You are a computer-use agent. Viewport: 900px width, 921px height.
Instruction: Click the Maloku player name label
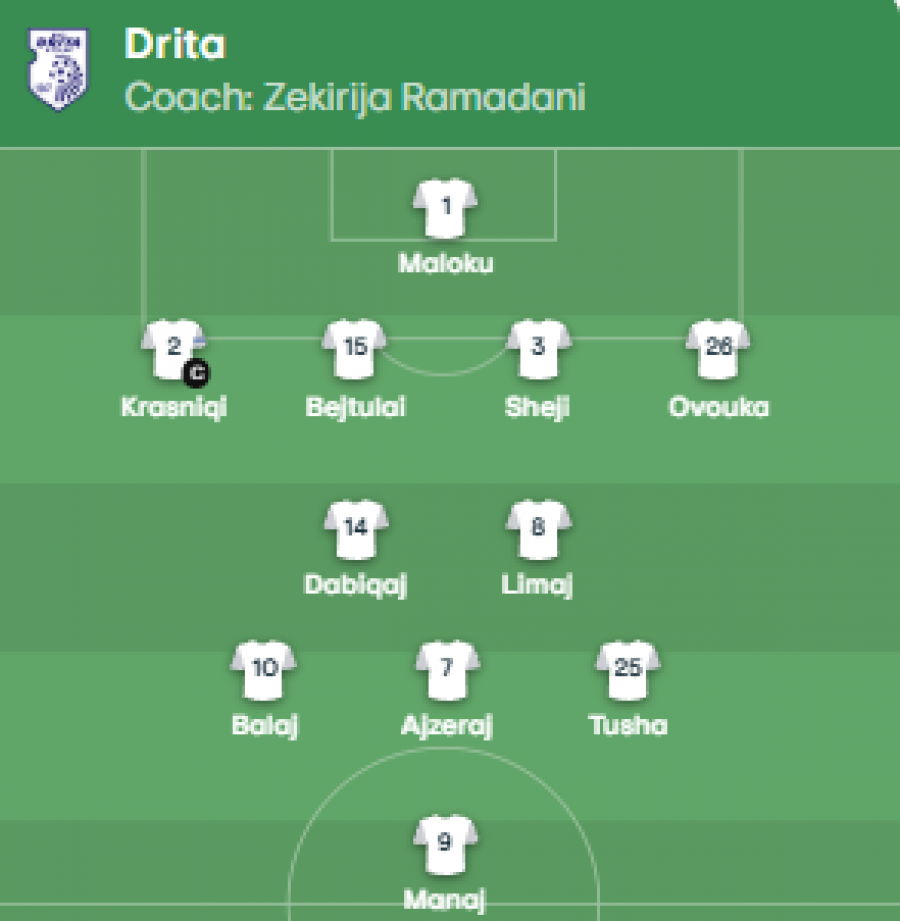[x=446, y=263]
